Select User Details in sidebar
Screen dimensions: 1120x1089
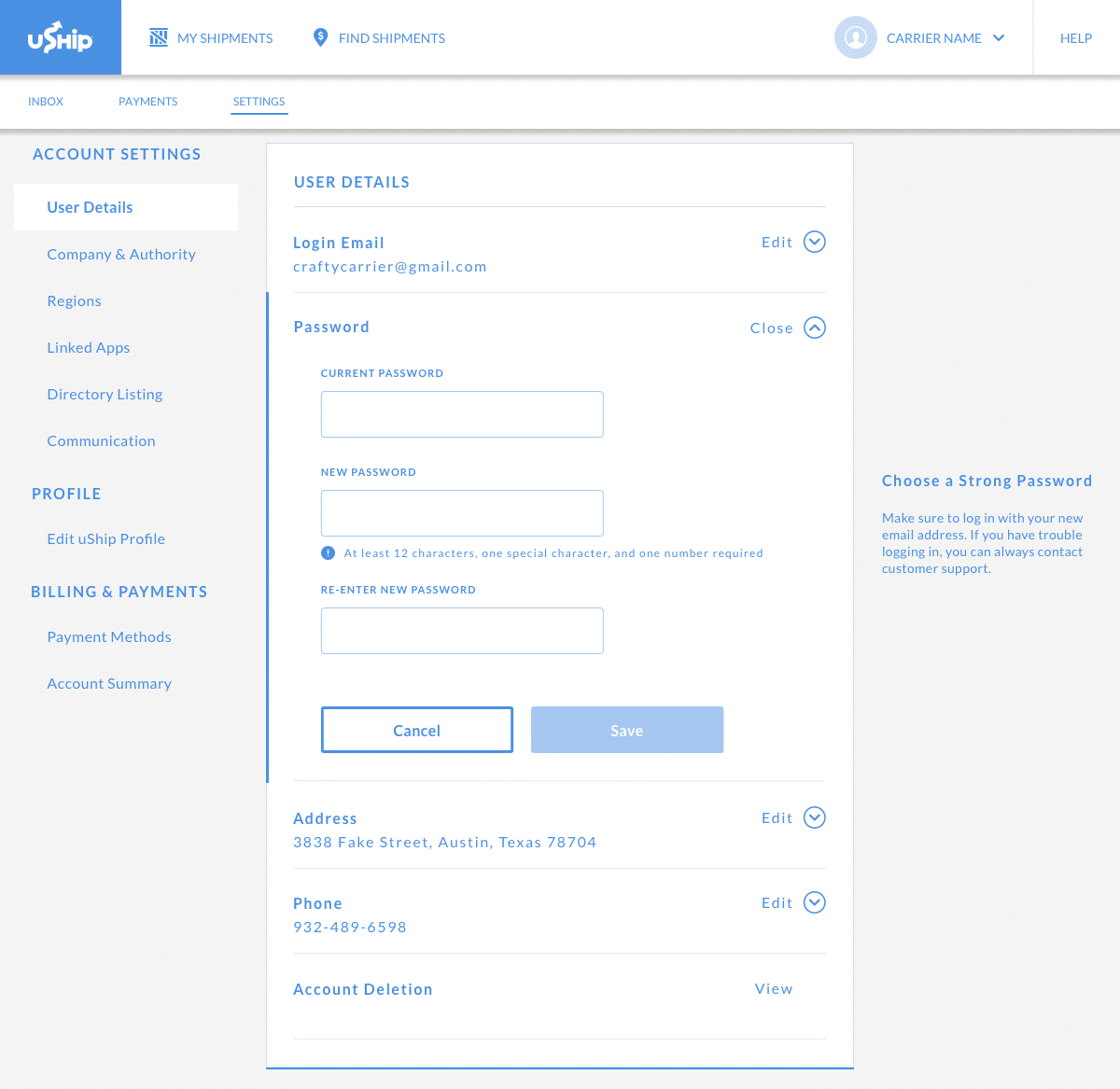[126, 207]
